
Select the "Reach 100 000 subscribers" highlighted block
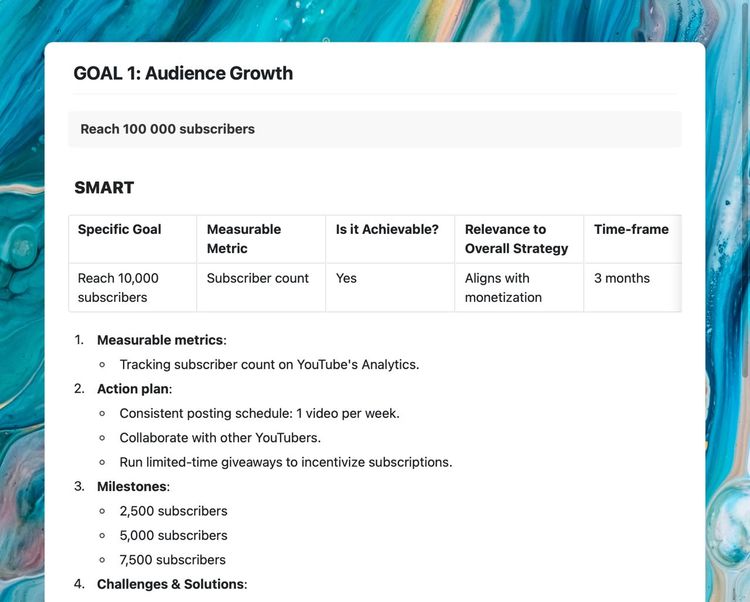click(168, 129)
